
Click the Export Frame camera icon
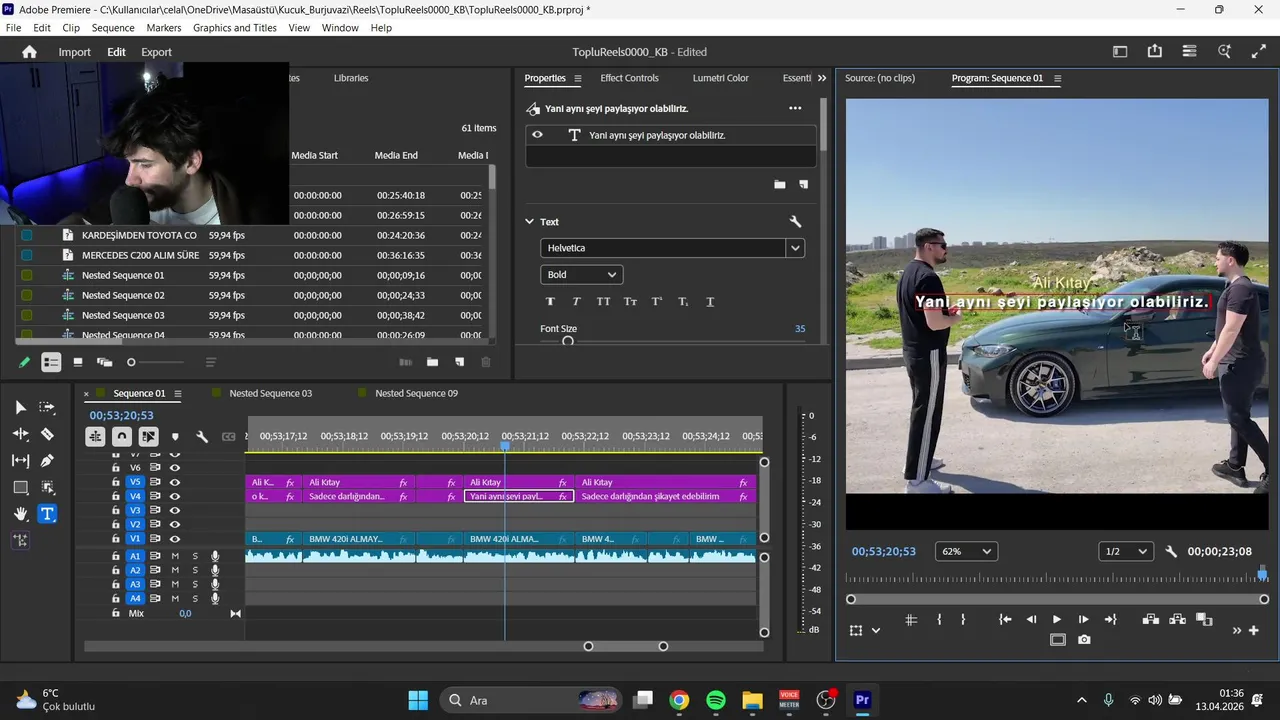[1084, 640]
